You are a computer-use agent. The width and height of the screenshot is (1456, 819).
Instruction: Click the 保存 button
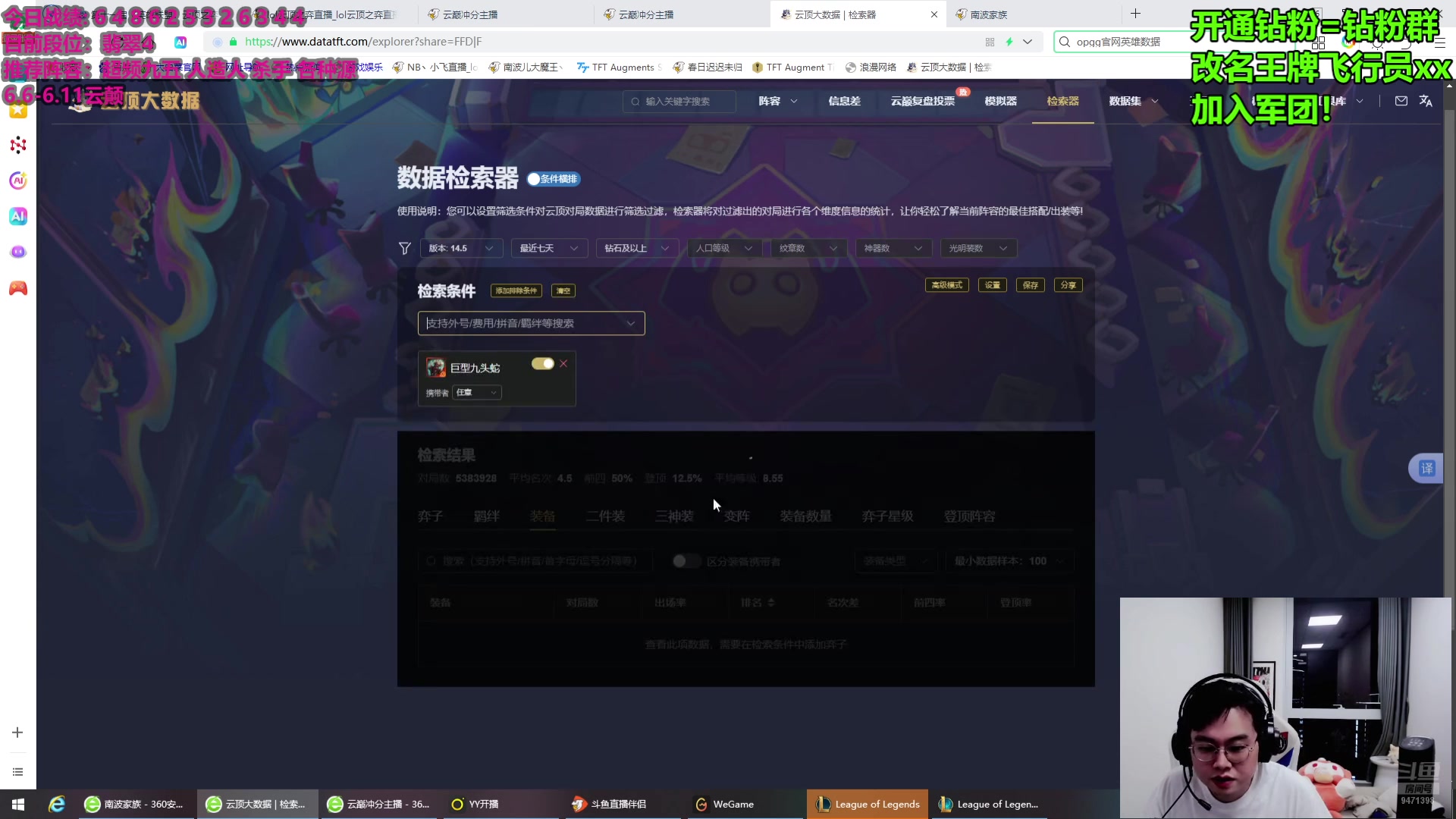pos(1030,285)
